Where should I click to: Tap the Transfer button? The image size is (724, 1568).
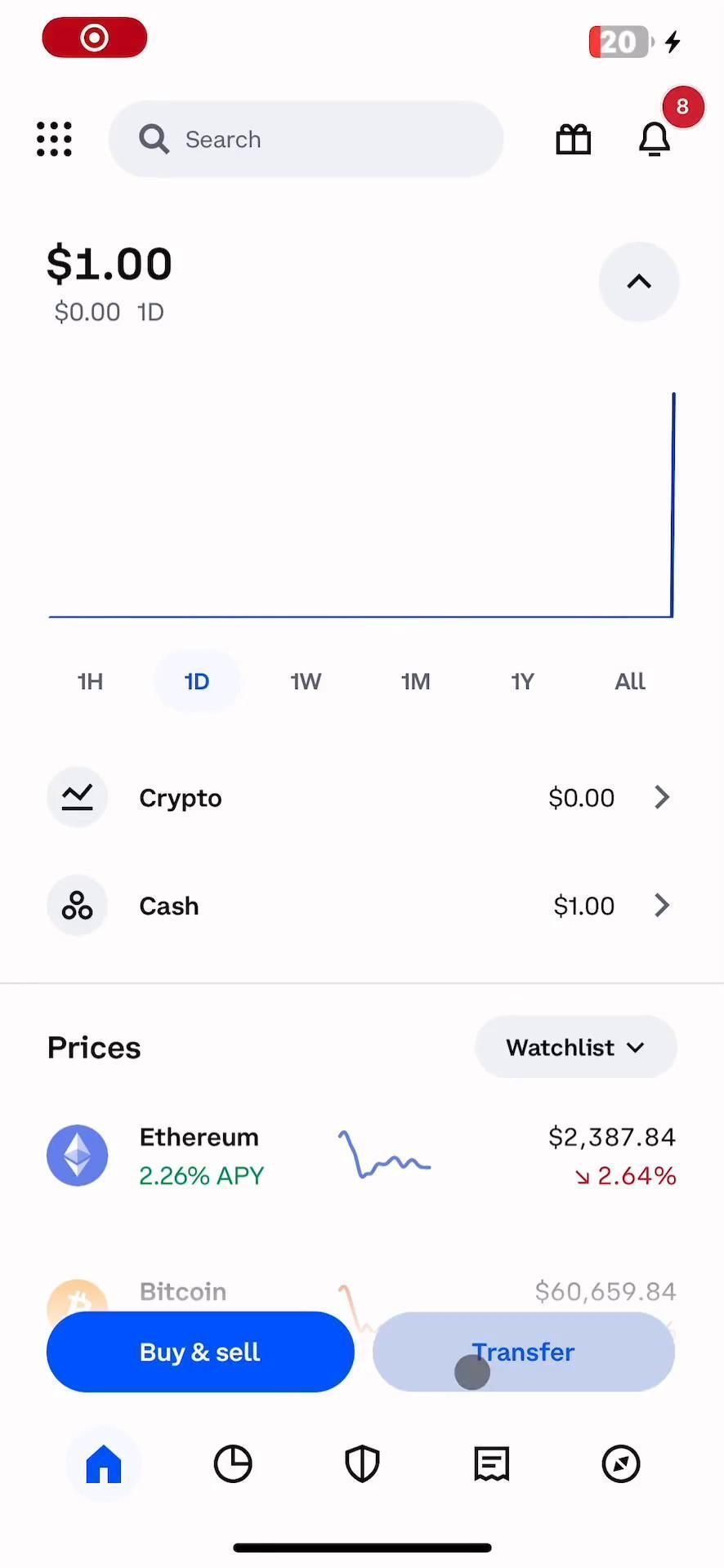pyautogui.click(x=524, y=1352)
